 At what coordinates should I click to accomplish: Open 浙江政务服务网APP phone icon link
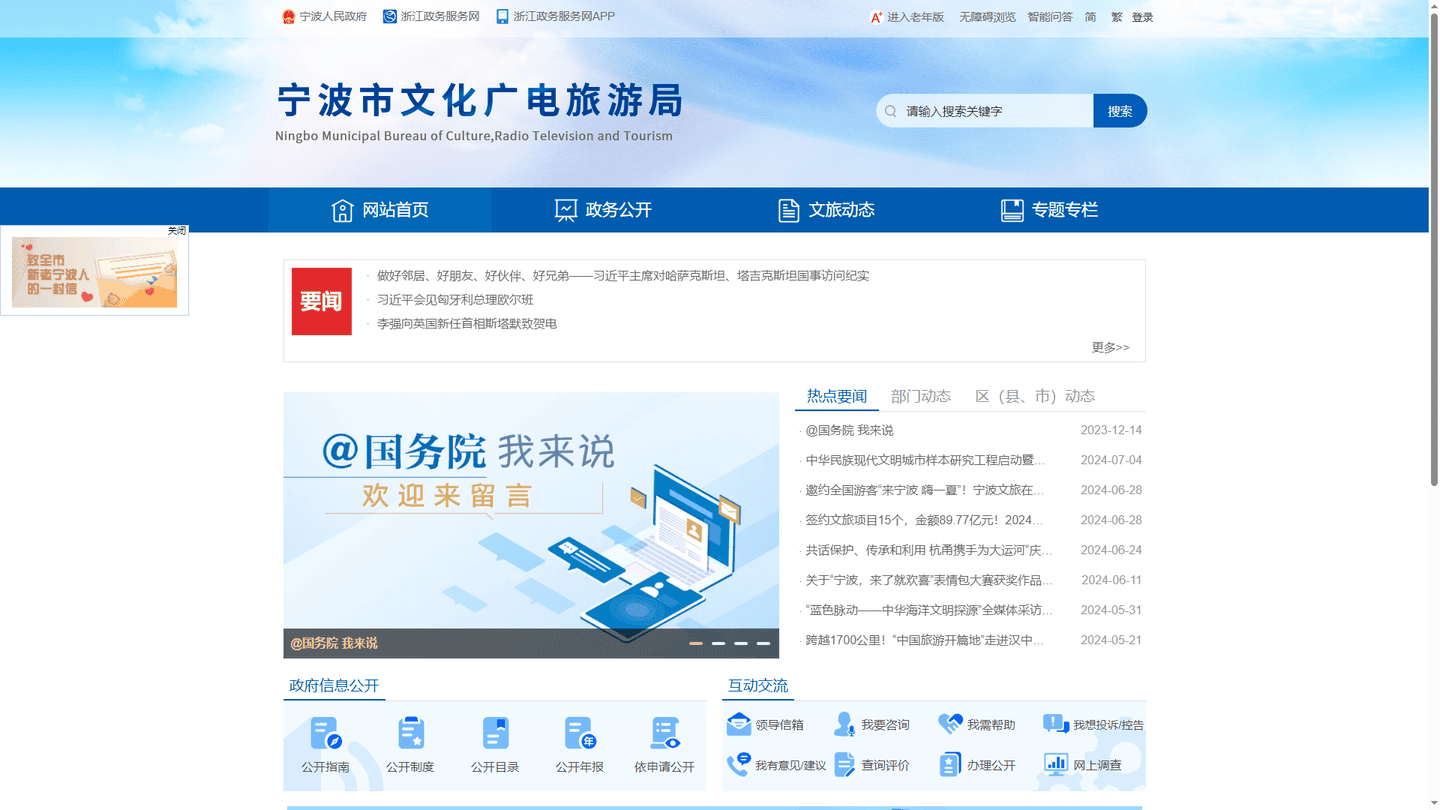pyautogui.click(x=502, y=17)
